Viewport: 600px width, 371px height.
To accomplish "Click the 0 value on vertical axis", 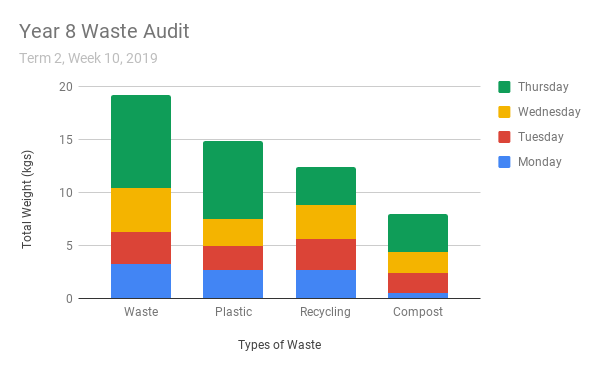I will [69, 298].
